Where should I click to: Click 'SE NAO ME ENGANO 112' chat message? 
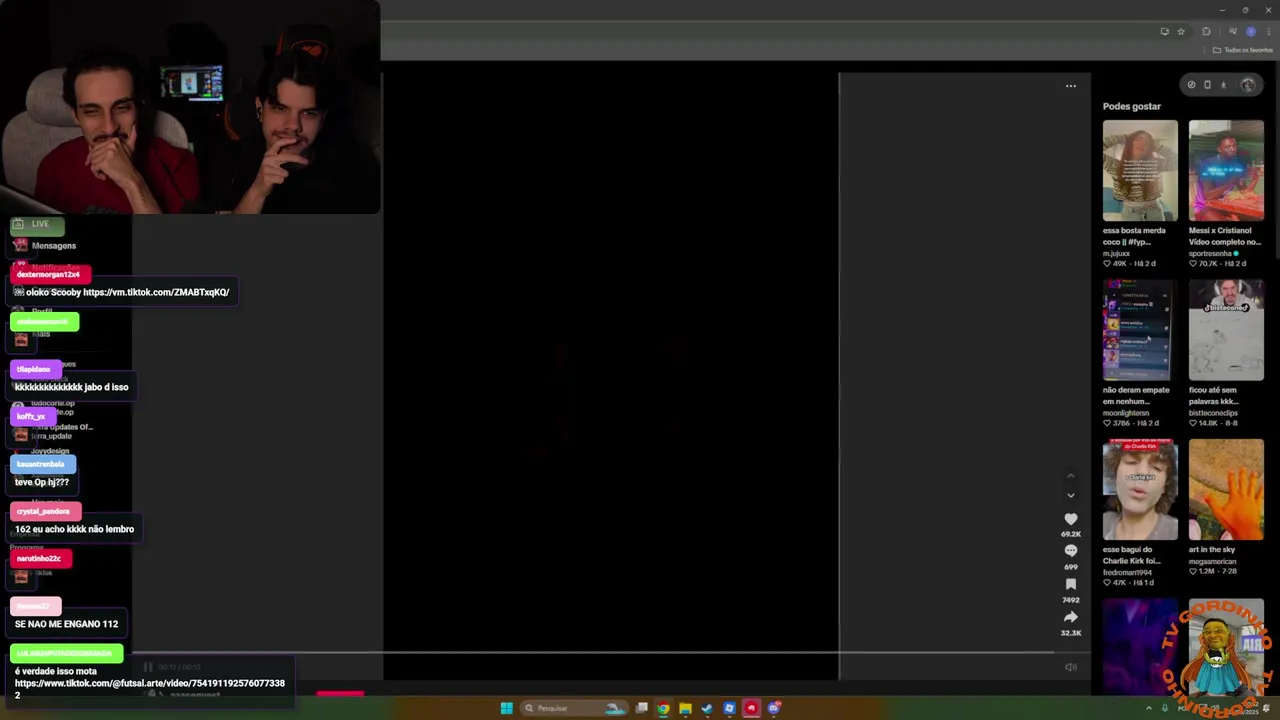(66, 624)
